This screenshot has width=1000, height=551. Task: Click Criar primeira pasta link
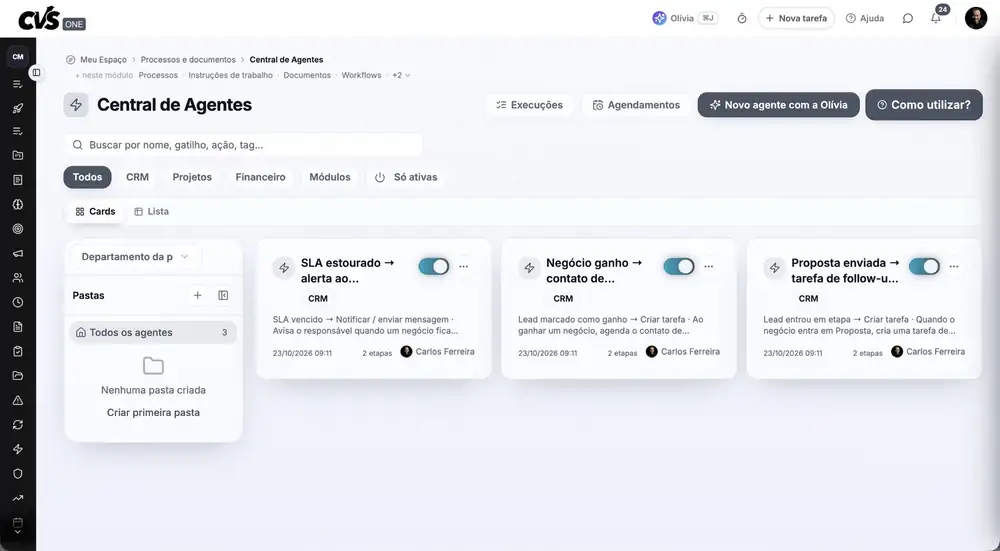pyautogui.click(x=153, y=413)
